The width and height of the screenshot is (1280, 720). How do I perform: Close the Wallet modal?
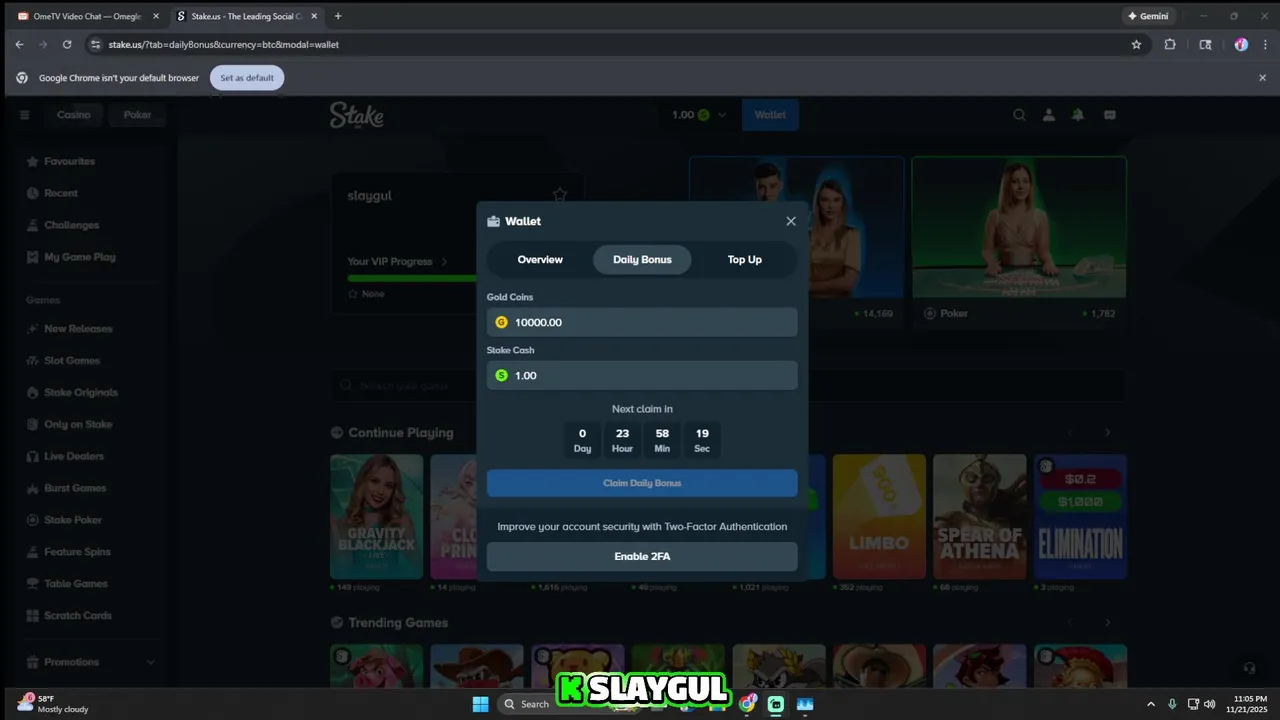click(791, 221)
